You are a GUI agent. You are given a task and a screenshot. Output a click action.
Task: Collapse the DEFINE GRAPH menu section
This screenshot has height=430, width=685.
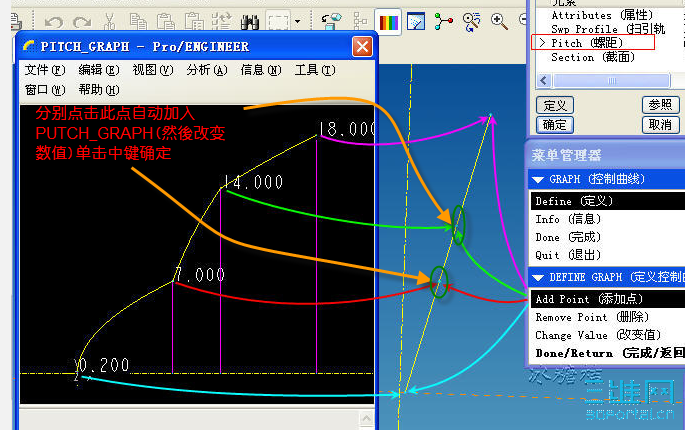(538, 278)
